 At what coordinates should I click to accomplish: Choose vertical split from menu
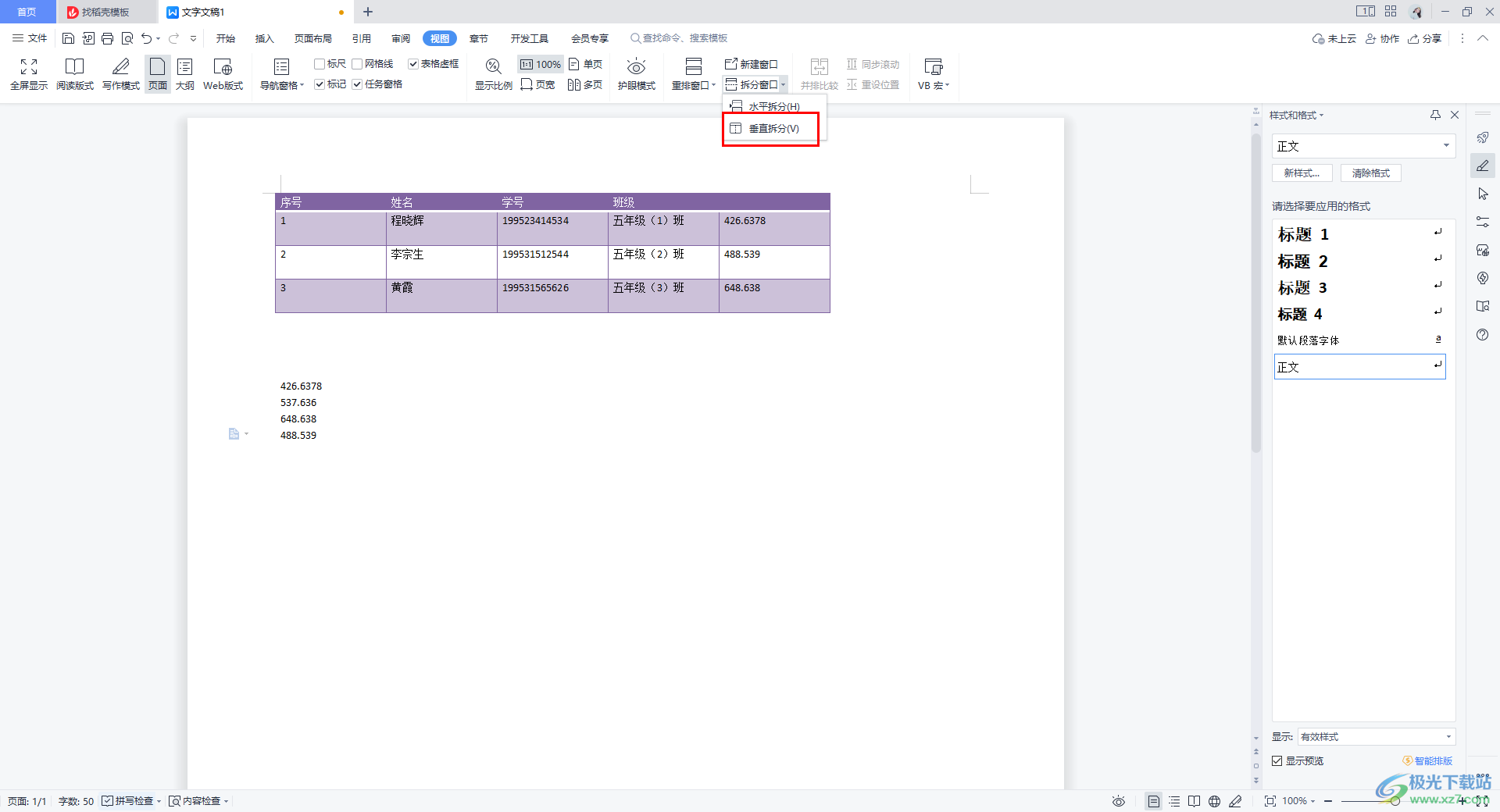[773, 129]
